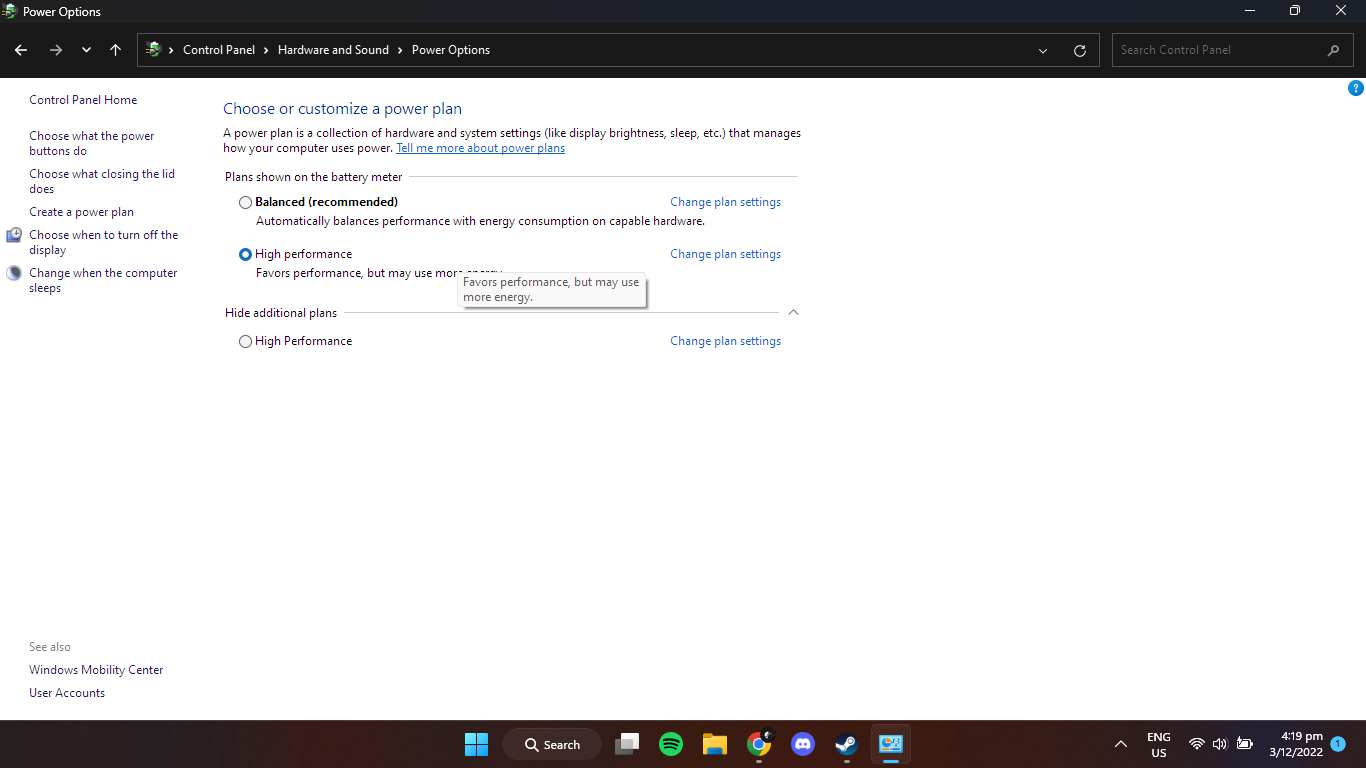Viewport: 1366px width, 768px height.
Task: Open Tell me more about power plans
Action: pos(480,148)
